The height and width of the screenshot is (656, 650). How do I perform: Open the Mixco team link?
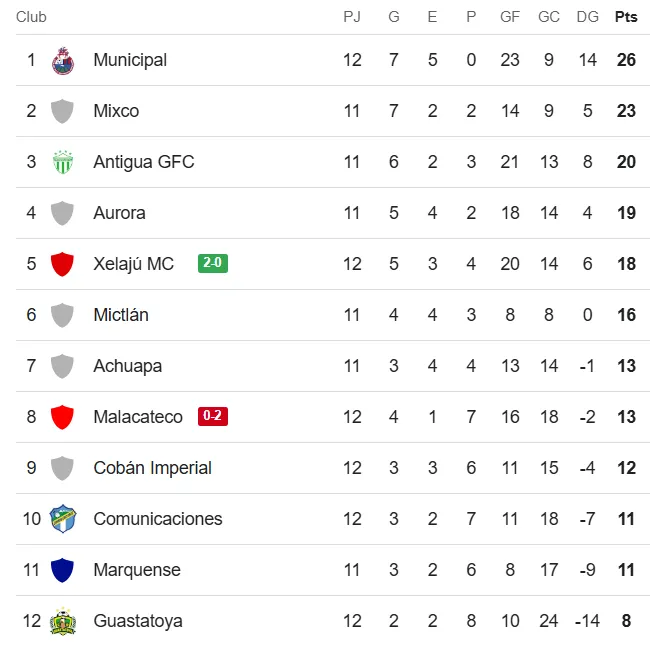click(x=116, y=111)
